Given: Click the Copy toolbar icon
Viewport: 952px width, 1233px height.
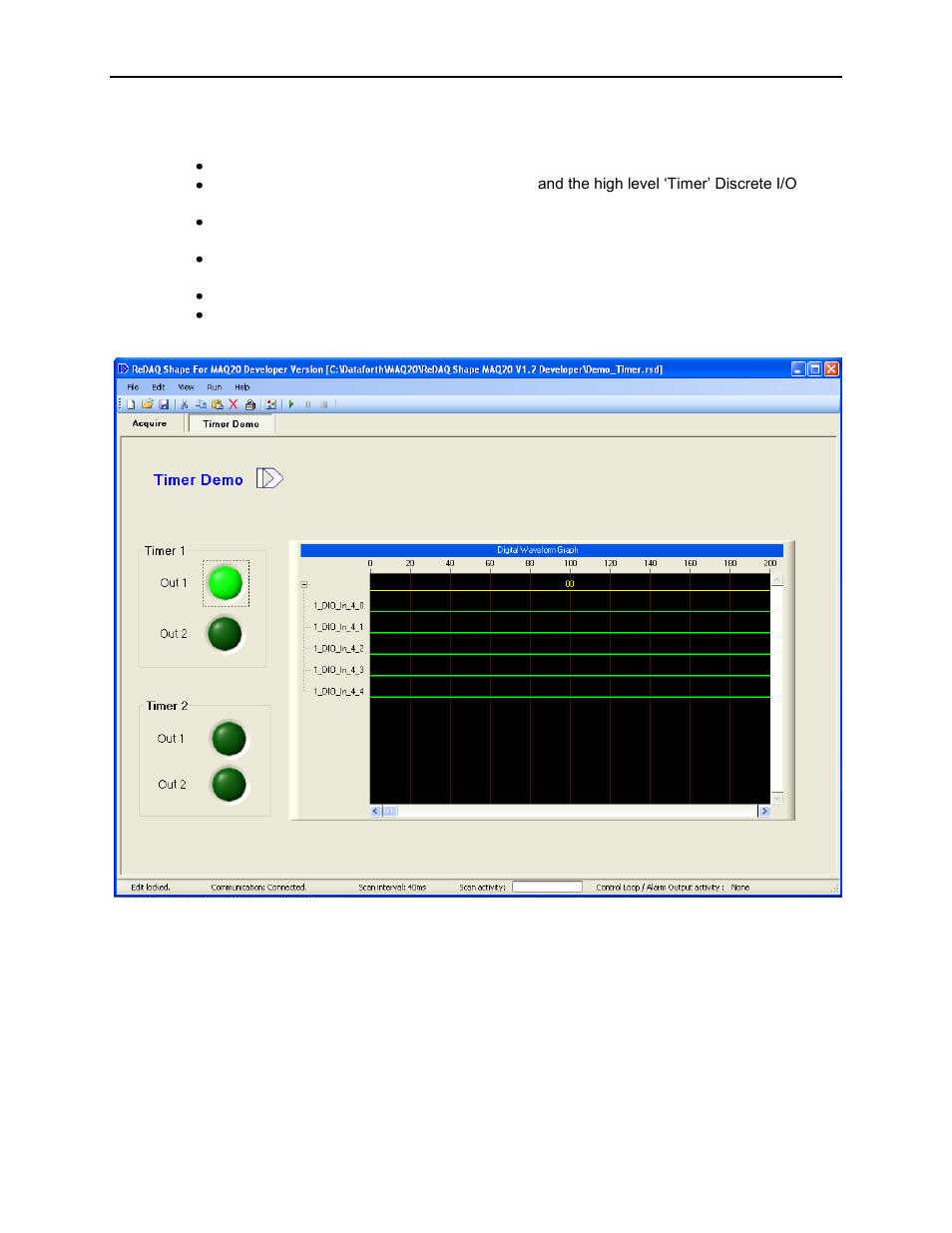Looking at the screenshot, I should (201, 404).
